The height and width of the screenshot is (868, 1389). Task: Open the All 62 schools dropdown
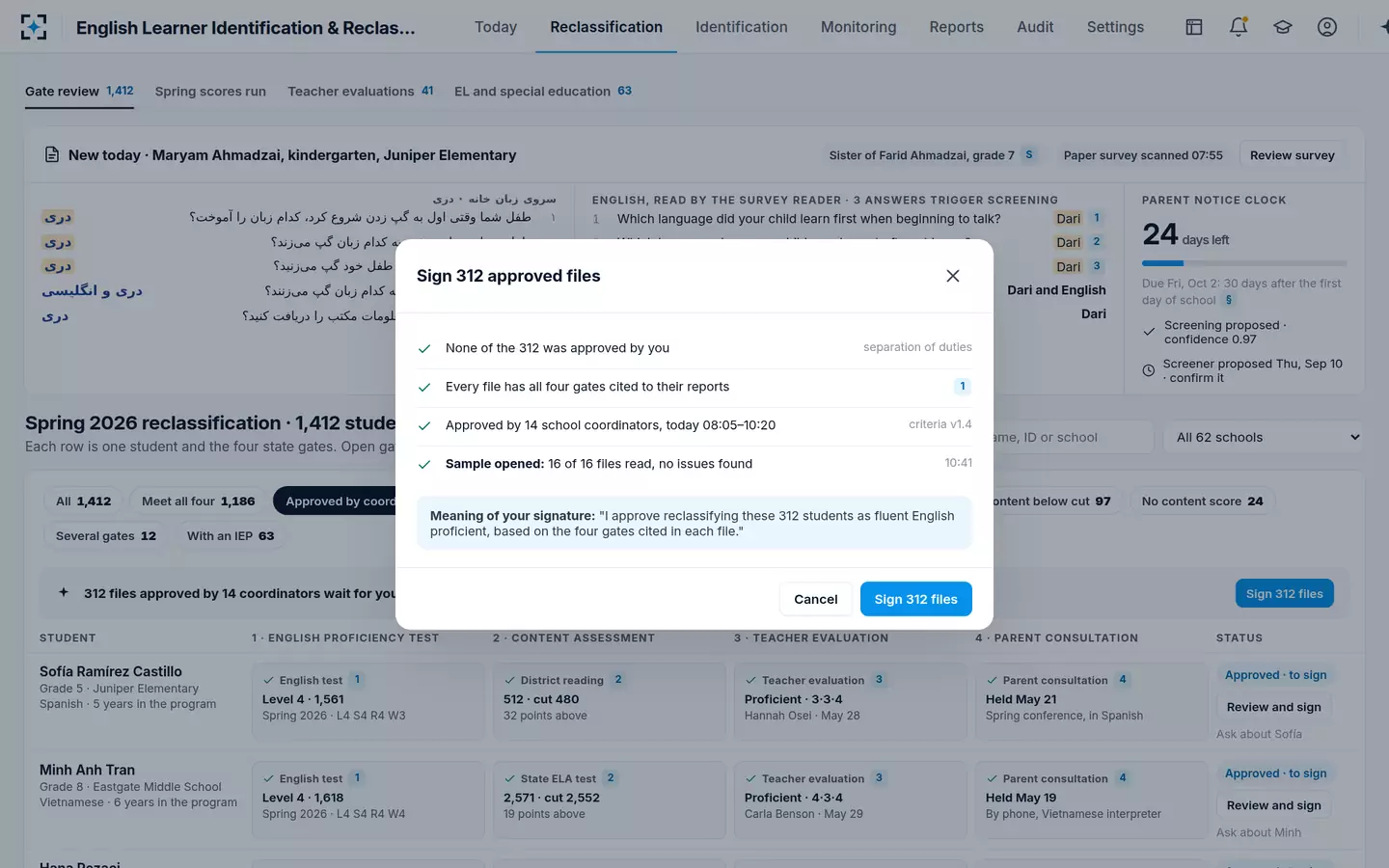1264,437
